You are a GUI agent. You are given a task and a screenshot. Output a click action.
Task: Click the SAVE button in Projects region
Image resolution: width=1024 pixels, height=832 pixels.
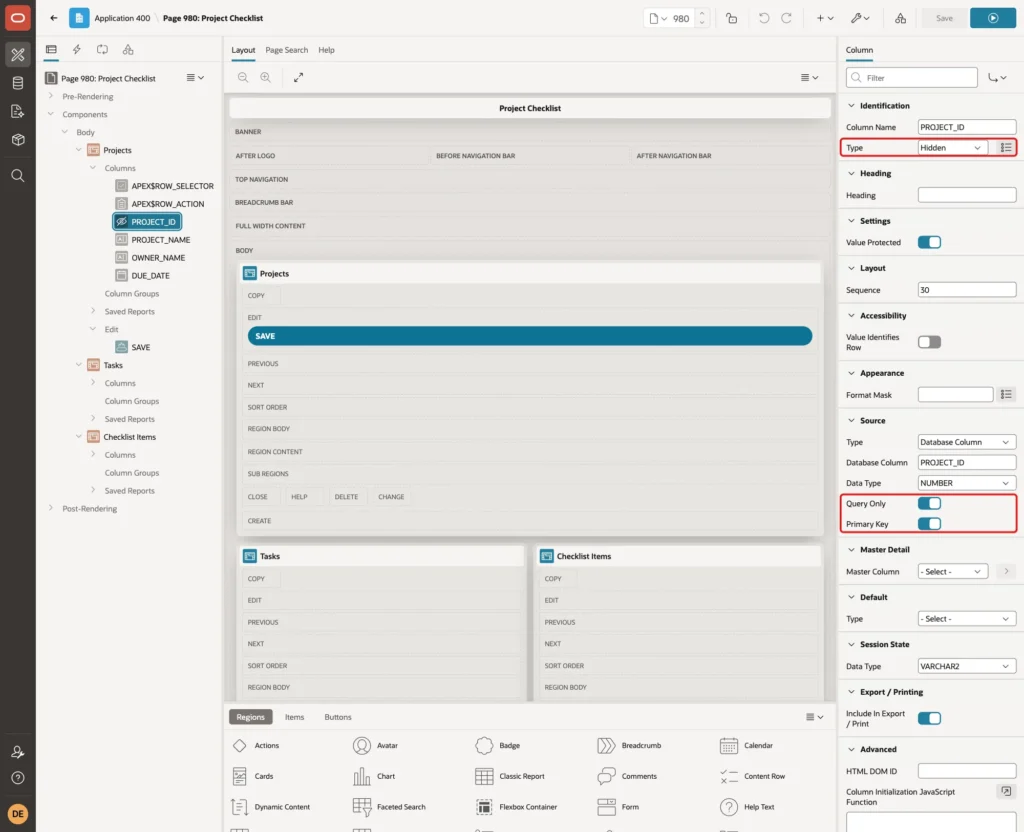coord(530,336)
